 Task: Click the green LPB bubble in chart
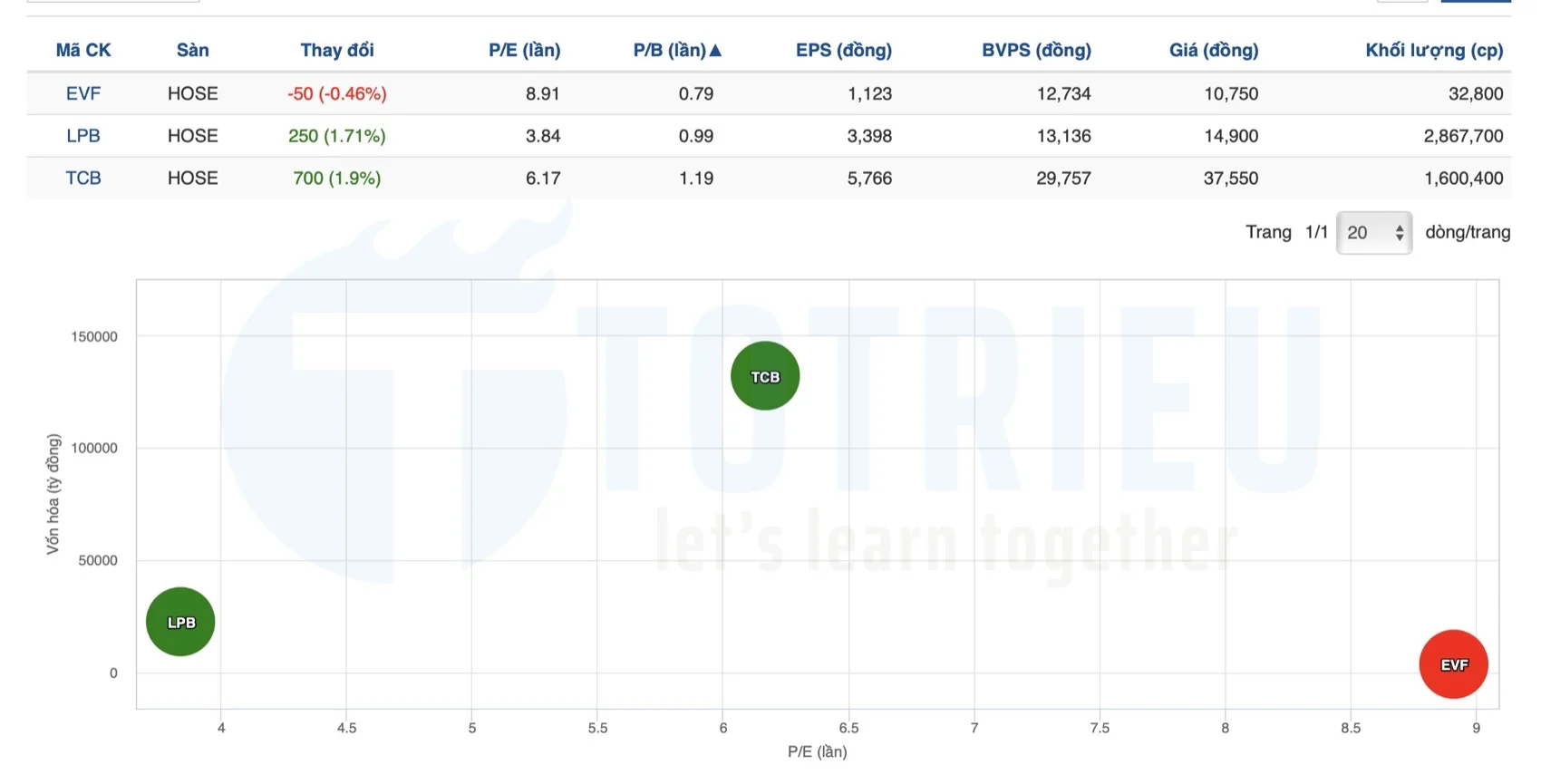click(x=180, y=622)
